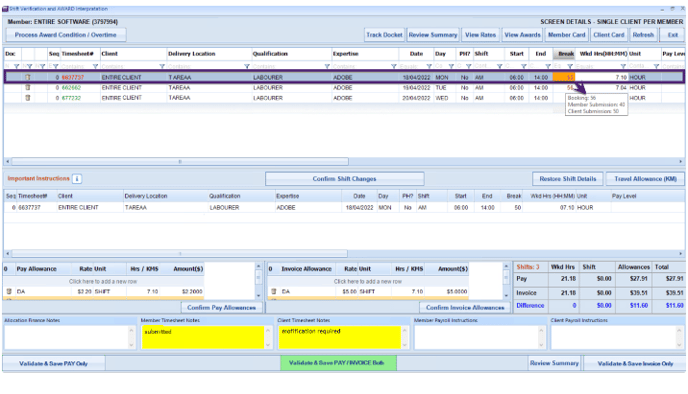Click date 20/04/2022 cell
The height and width of the screenshot is (394, 688).
(416, 98)
